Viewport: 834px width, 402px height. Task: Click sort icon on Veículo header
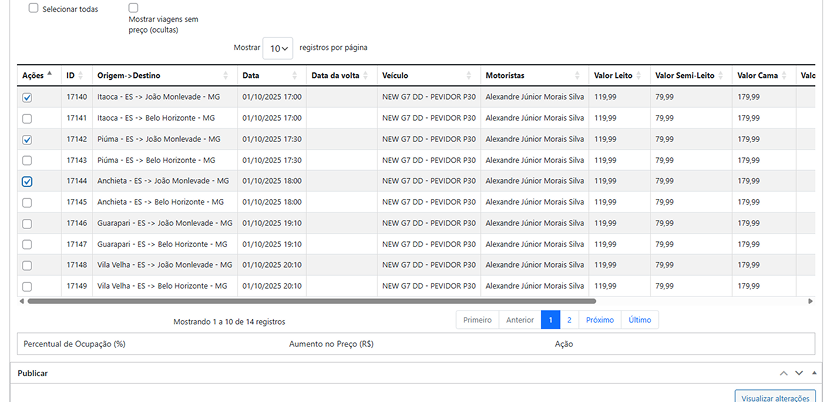pos(469,76)
